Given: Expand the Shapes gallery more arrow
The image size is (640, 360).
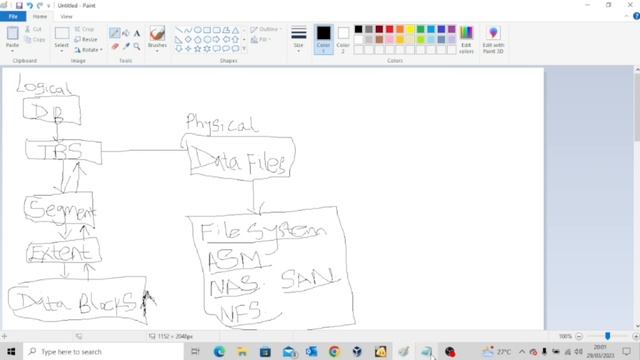Looking at the screenshot, I should tap(244, 49).
